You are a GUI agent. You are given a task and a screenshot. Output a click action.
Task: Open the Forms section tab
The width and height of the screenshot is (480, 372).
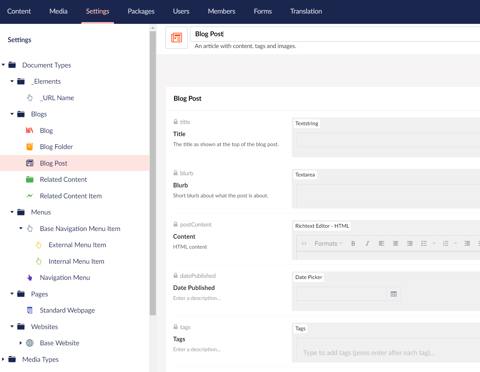[263, 11]
